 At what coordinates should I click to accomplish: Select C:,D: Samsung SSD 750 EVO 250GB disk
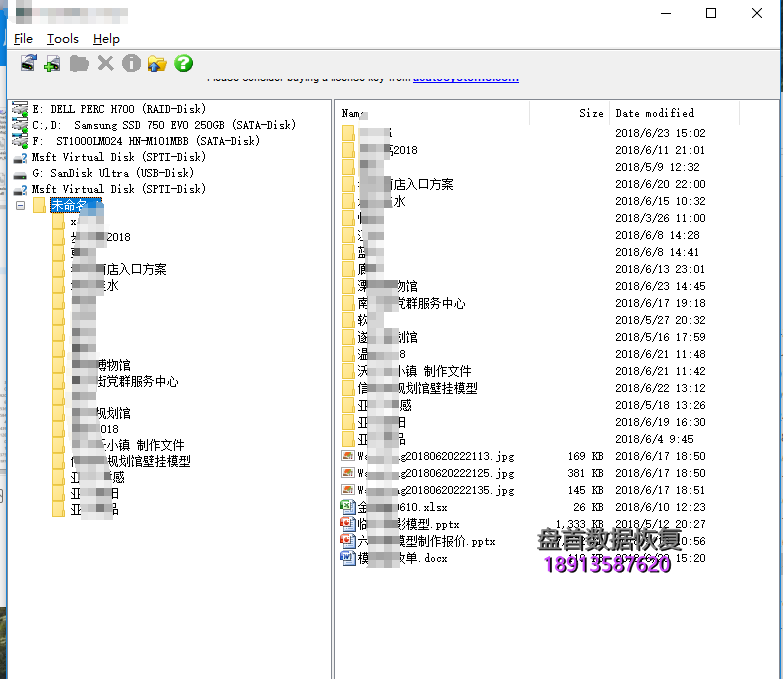(164, 125)
